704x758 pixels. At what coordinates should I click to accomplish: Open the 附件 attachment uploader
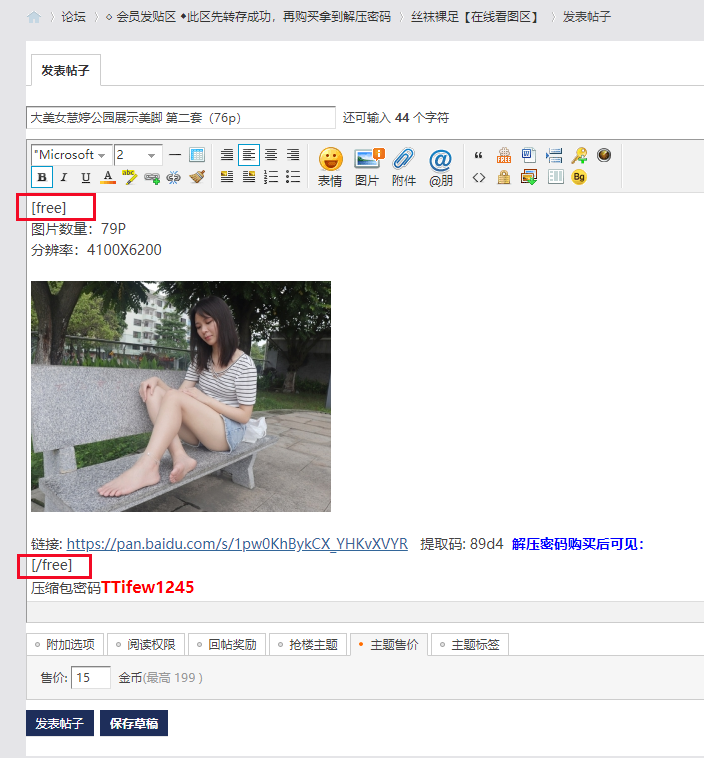(403, 166)
